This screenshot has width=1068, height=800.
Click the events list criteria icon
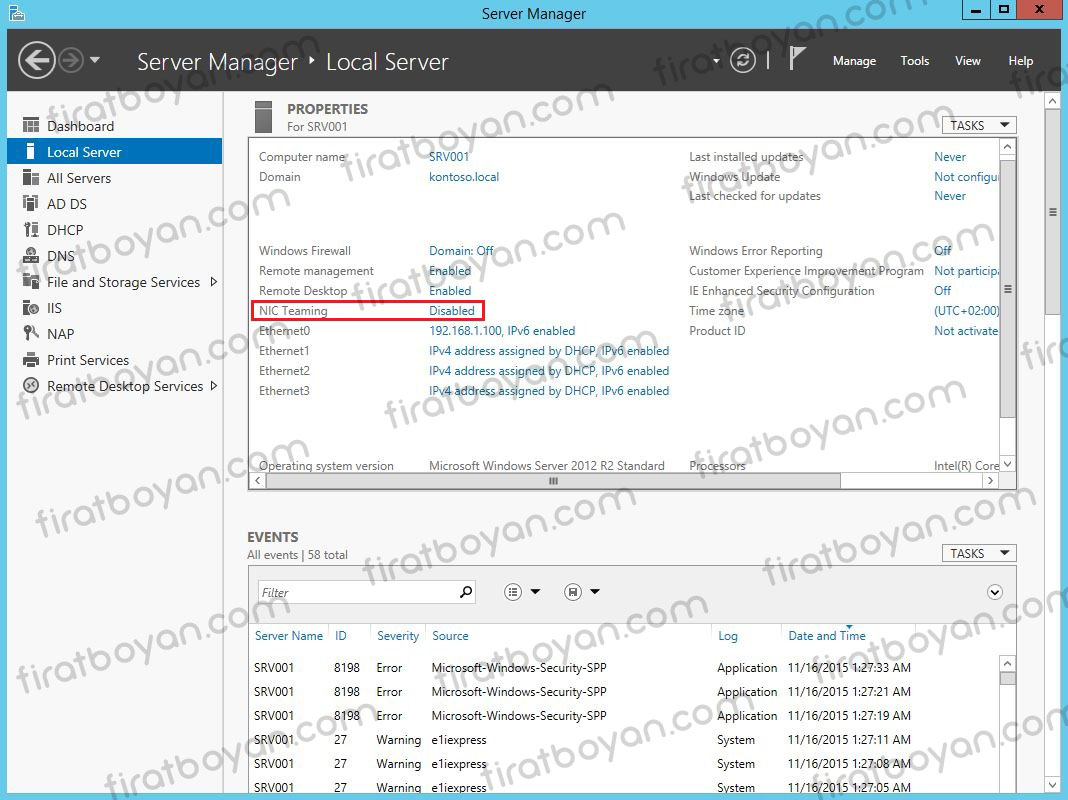tap(513, 592)
